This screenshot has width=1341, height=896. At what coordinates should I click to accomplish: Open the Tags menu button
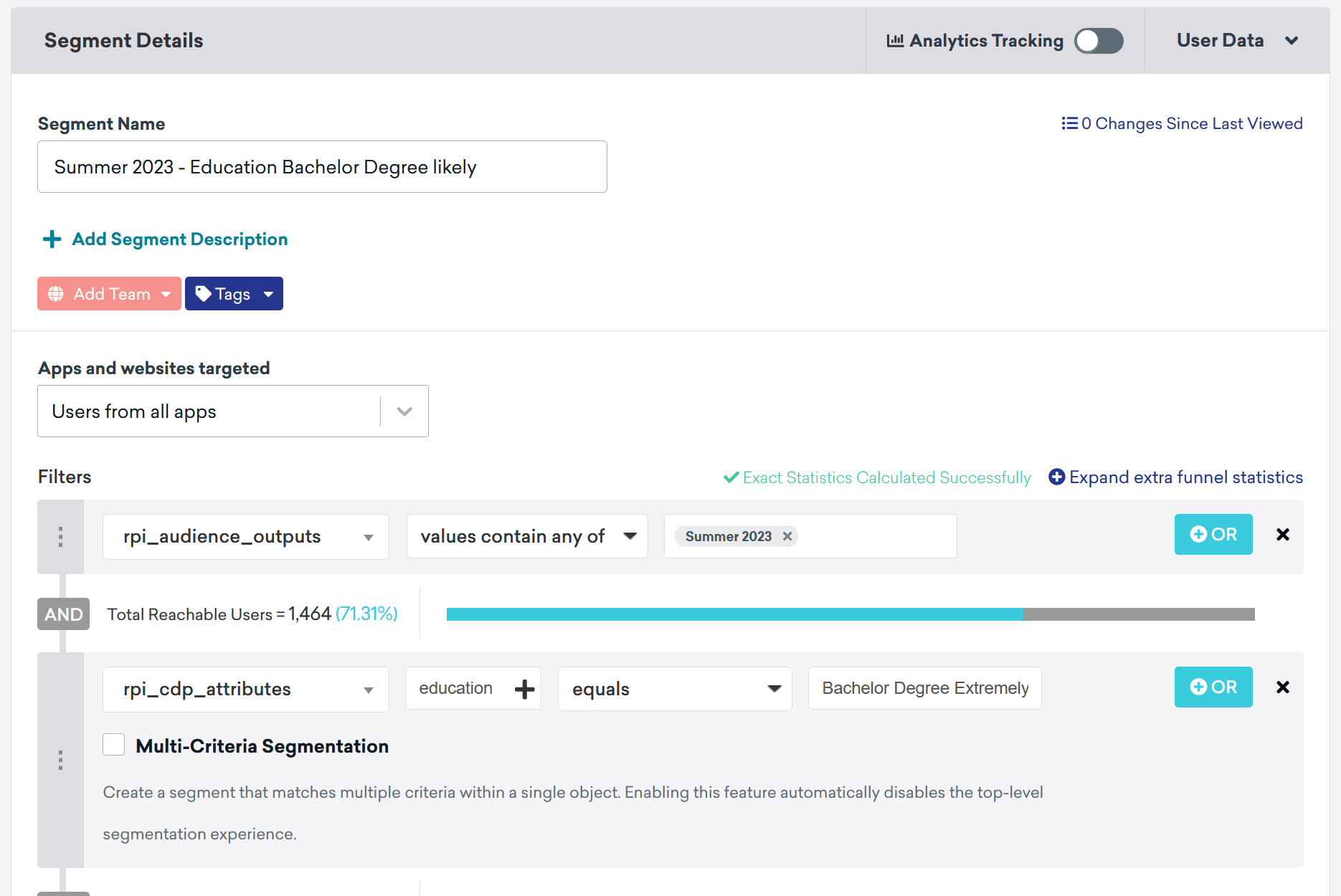click(234, 294)
